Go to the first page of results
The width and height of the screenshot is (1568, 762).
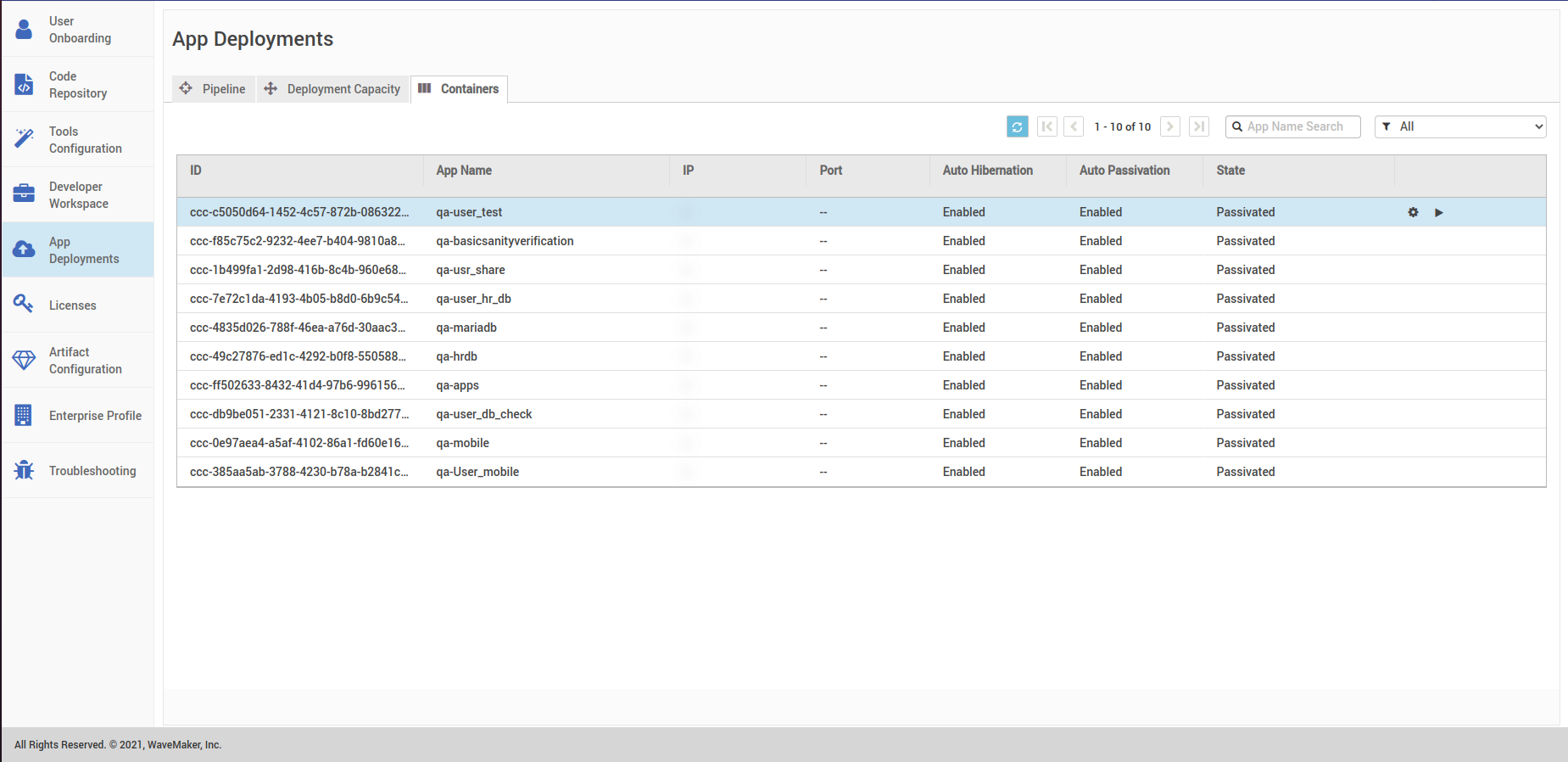point(1047,126)
